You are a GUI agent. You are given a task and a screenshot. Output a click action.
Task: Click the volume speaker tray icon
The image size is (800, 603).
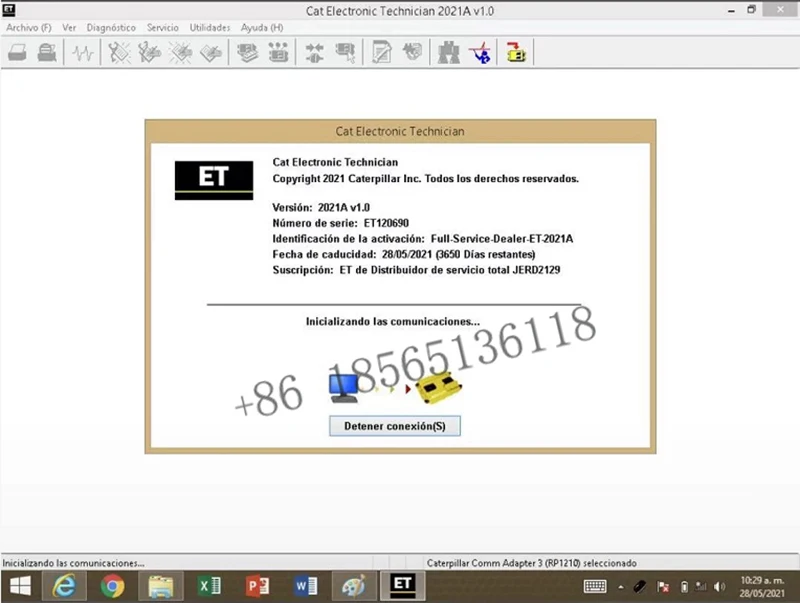[719, 587]
